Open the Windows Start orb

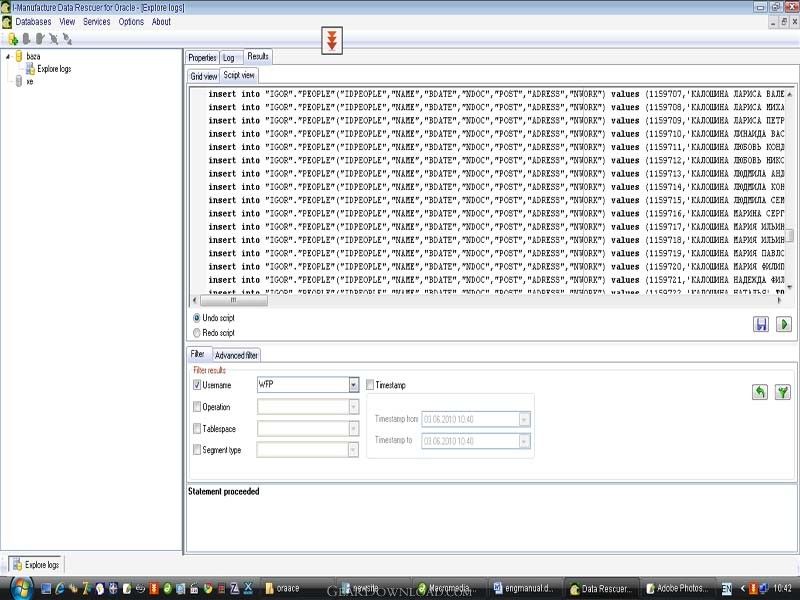point(20,587)
